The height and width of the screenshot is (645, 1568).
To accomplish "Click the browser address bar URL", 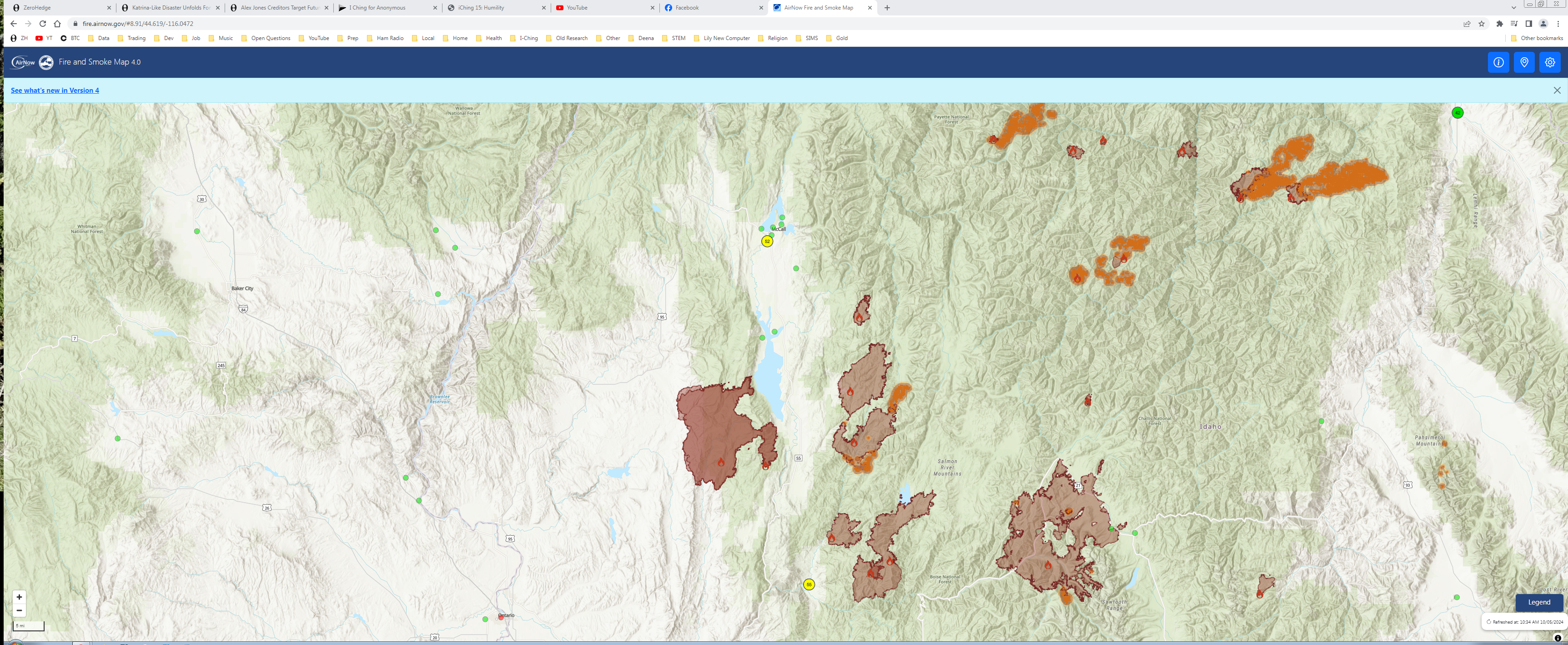I will click(x=138, y=24).
